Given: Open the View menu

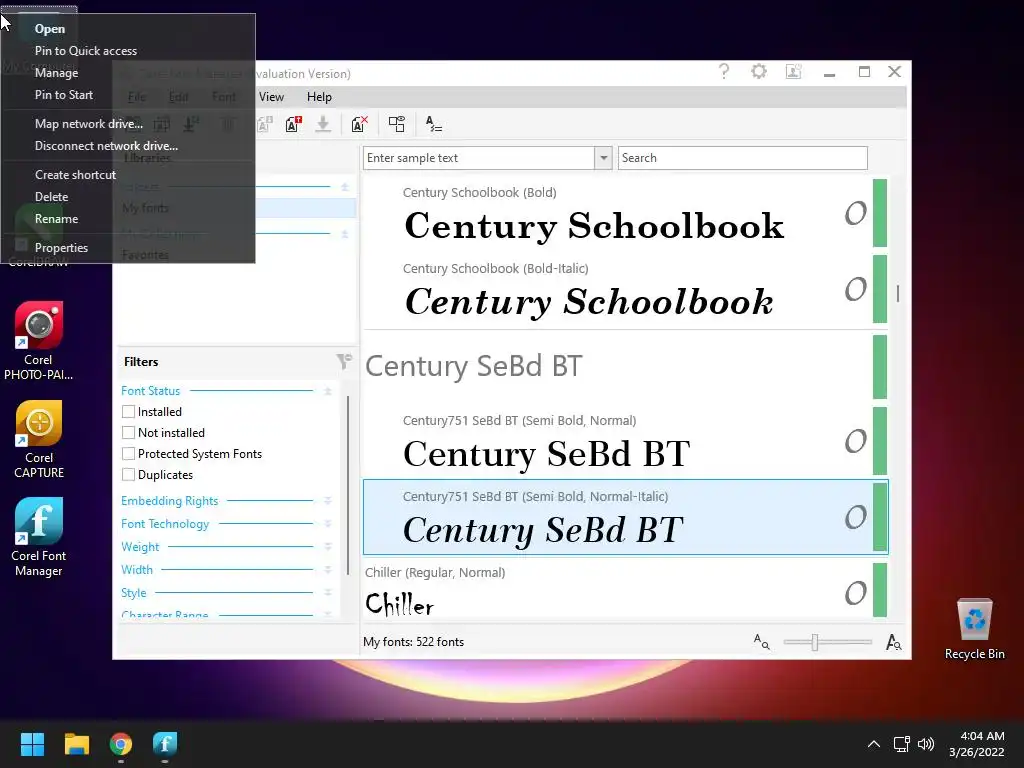Looking at the screenshot, I should point(271,97).
